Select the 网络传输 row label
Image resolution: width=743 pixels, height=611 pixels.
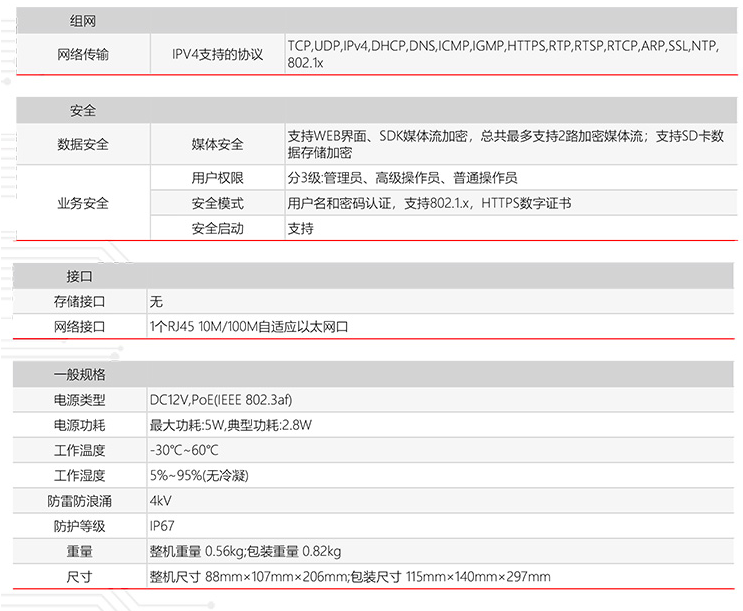[x=84, y=54]
